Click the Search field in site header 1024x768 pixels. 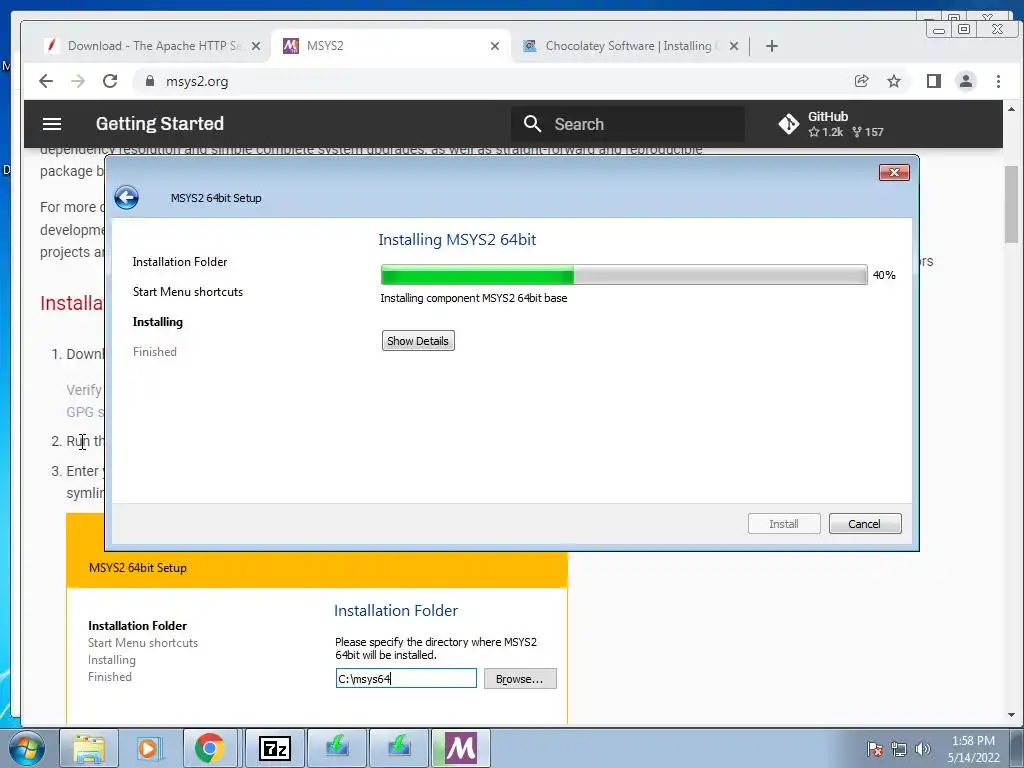click(x=628, y=124)
